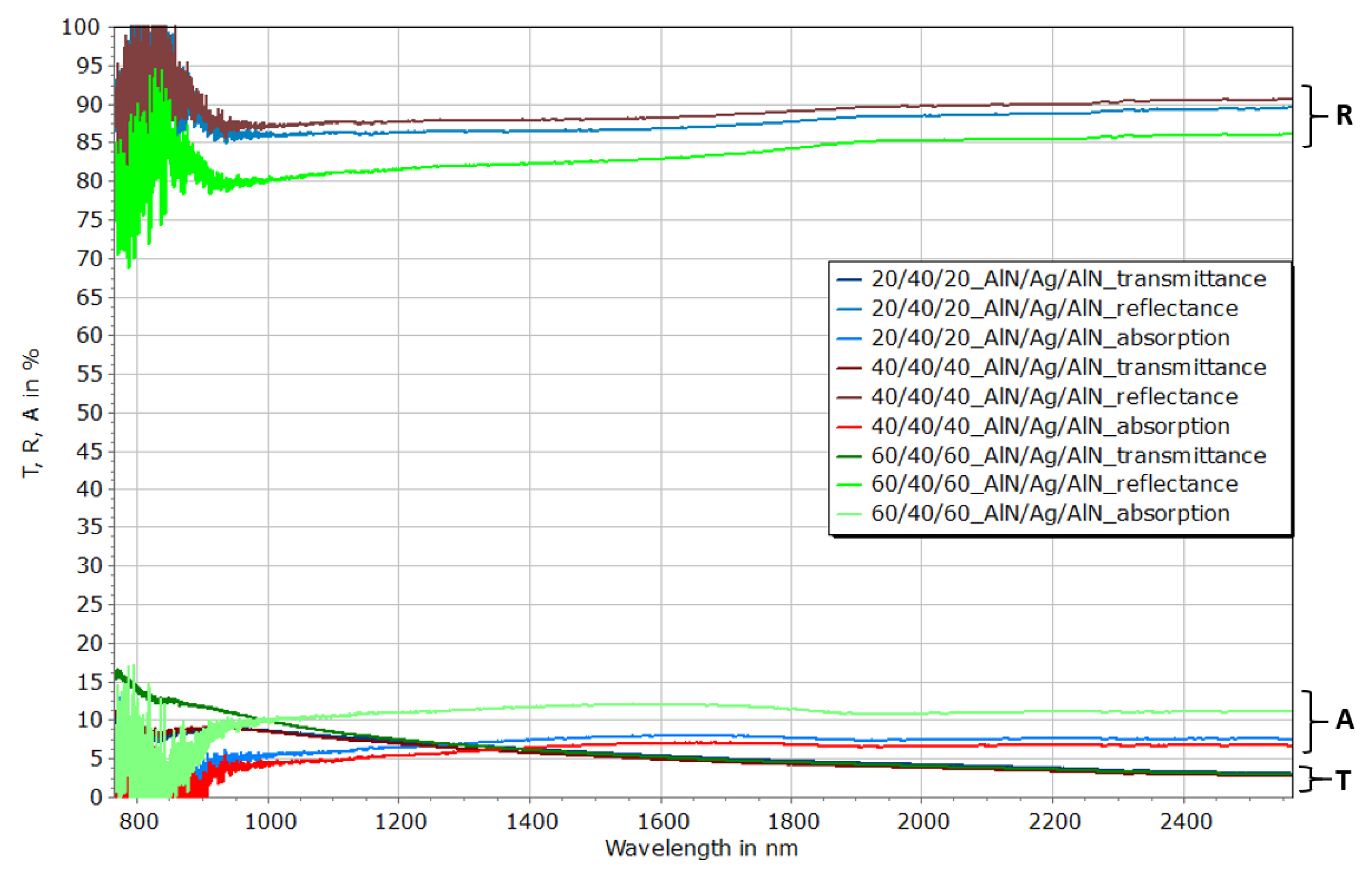The image size is (1372, 875).
Task: Click the 100 tick label on y-axis
Action: click(x=81, y=27)
